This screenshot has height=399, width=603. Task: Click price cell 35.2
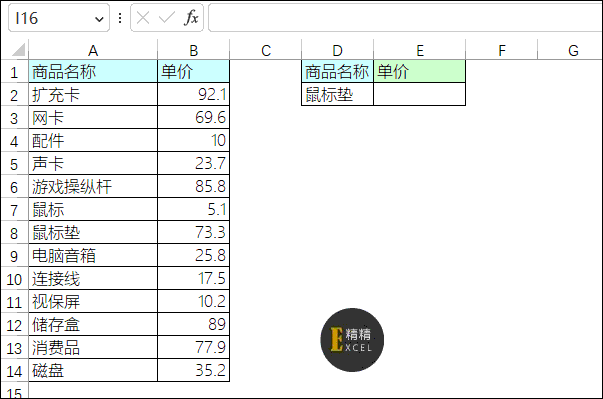pyautogui.click(x=193, y=371)
